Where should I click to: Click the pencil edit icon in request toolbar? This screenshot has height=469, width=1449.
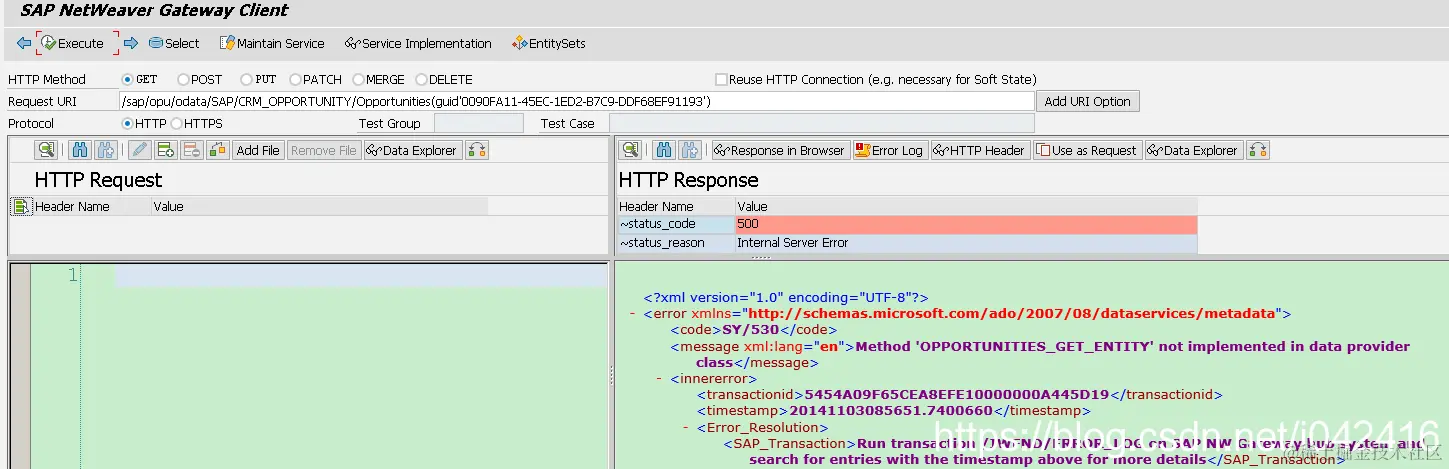pyautogui.click(x=140, y=150)
